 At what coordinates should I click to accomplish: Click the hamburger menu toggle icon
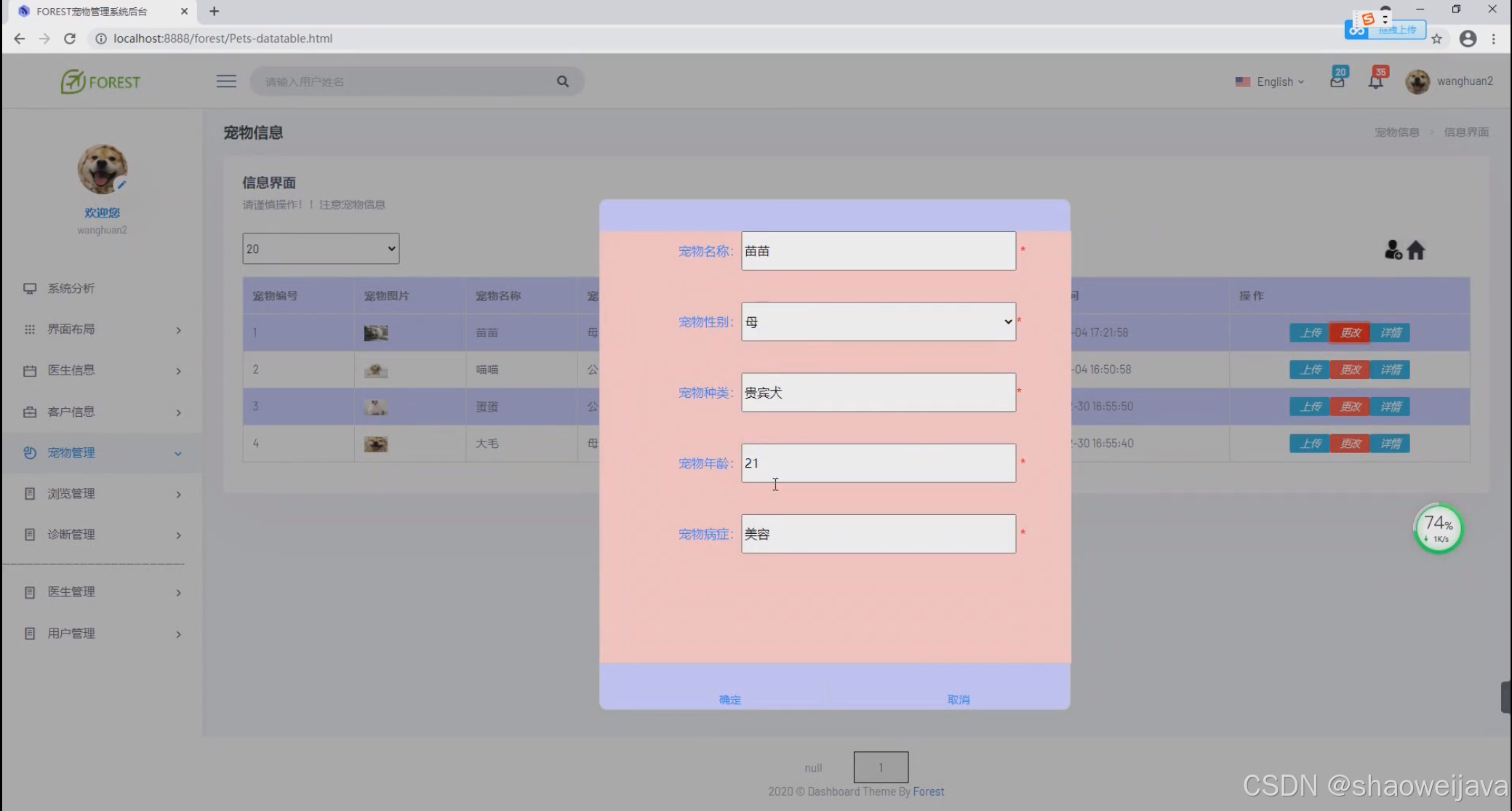click(226, 81)
